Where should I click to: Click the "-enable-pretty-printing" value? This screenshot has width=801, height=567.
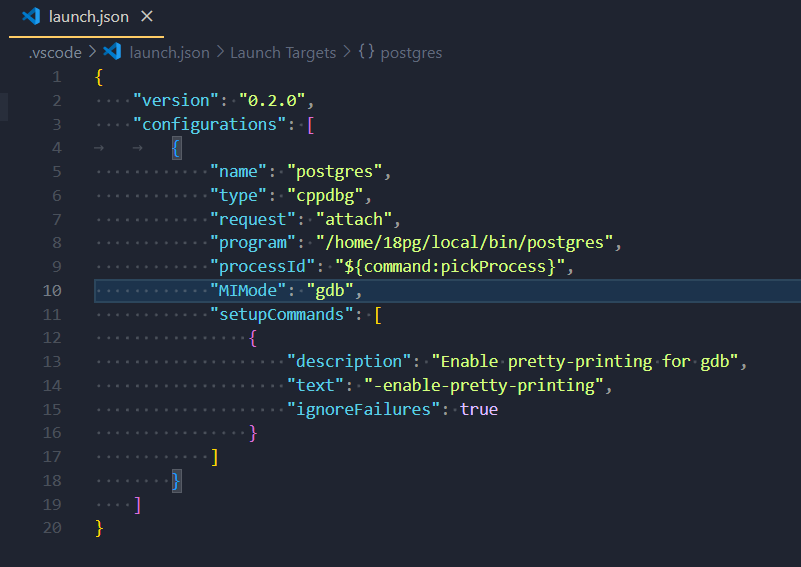(x=484, y=386)
